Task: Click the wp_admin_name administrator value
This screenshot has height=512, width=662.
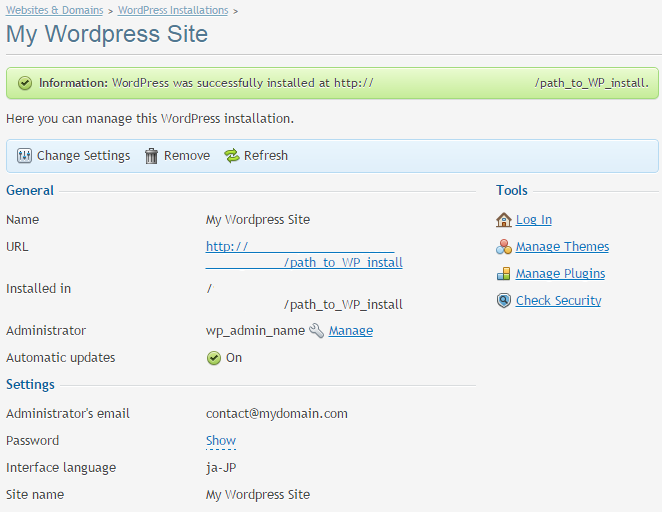Action: click(255, 330)
